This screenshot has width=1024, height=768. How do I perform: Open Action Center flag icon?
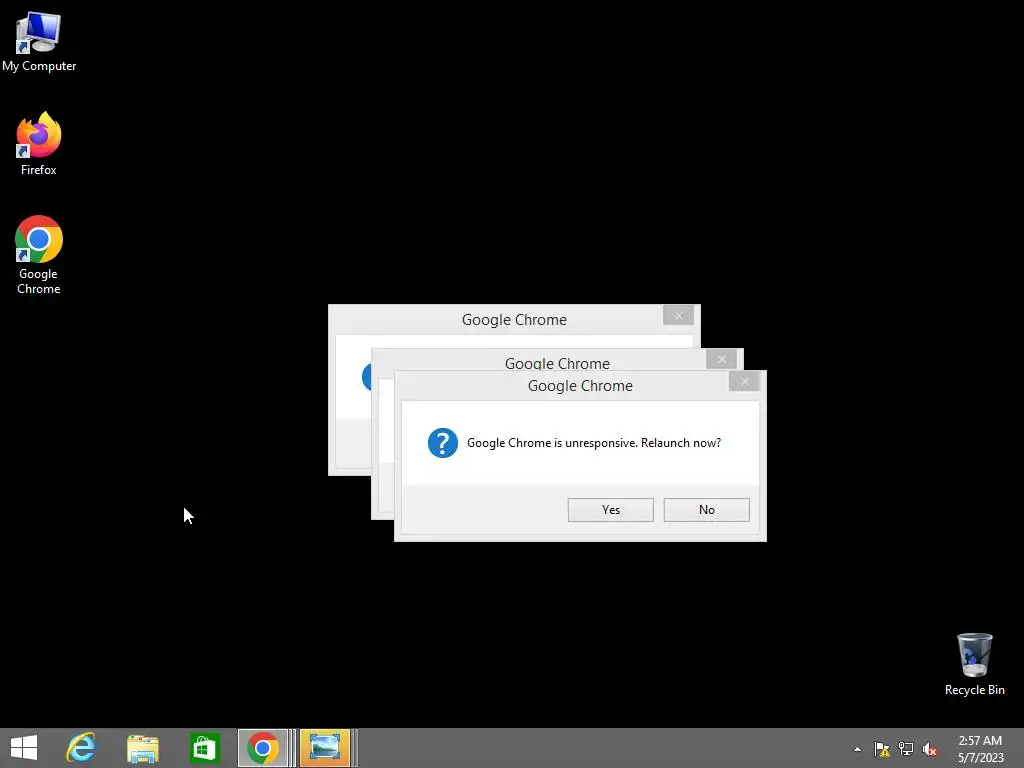[x=882, y=749]
